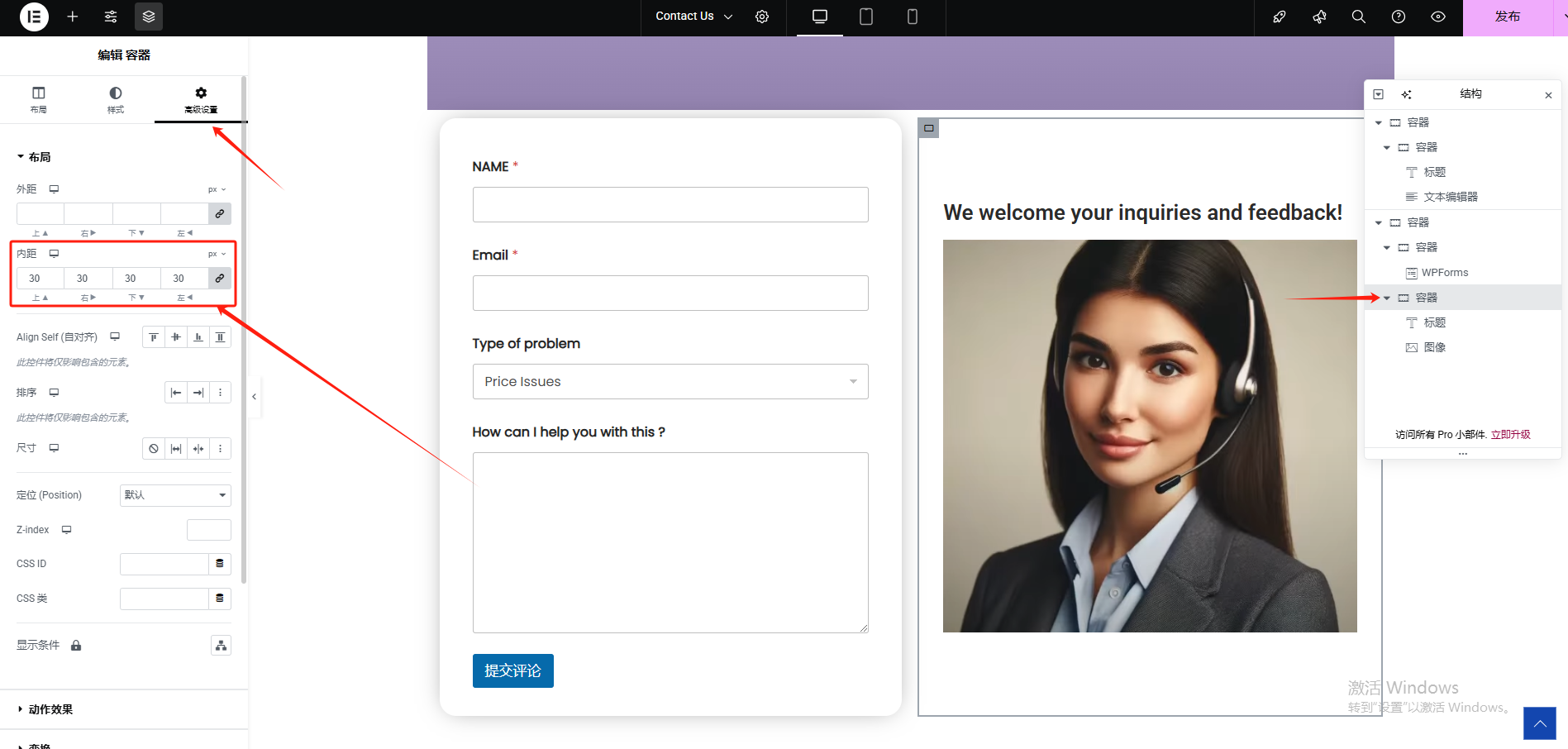Toggle the structure layers icon

point(149,17)
